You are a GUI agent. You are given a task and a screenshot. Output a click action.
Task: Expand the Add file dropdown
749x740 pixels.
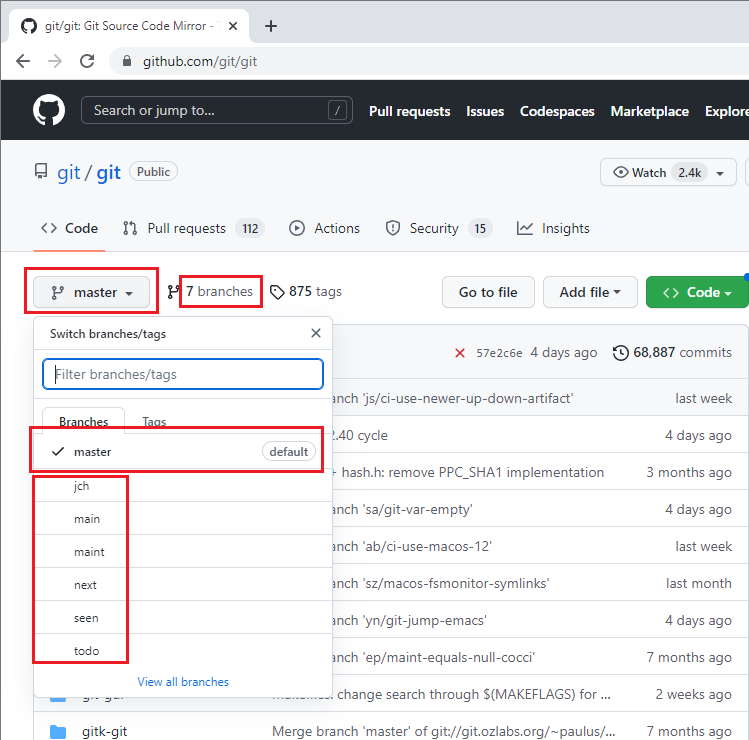click(590, 292)
